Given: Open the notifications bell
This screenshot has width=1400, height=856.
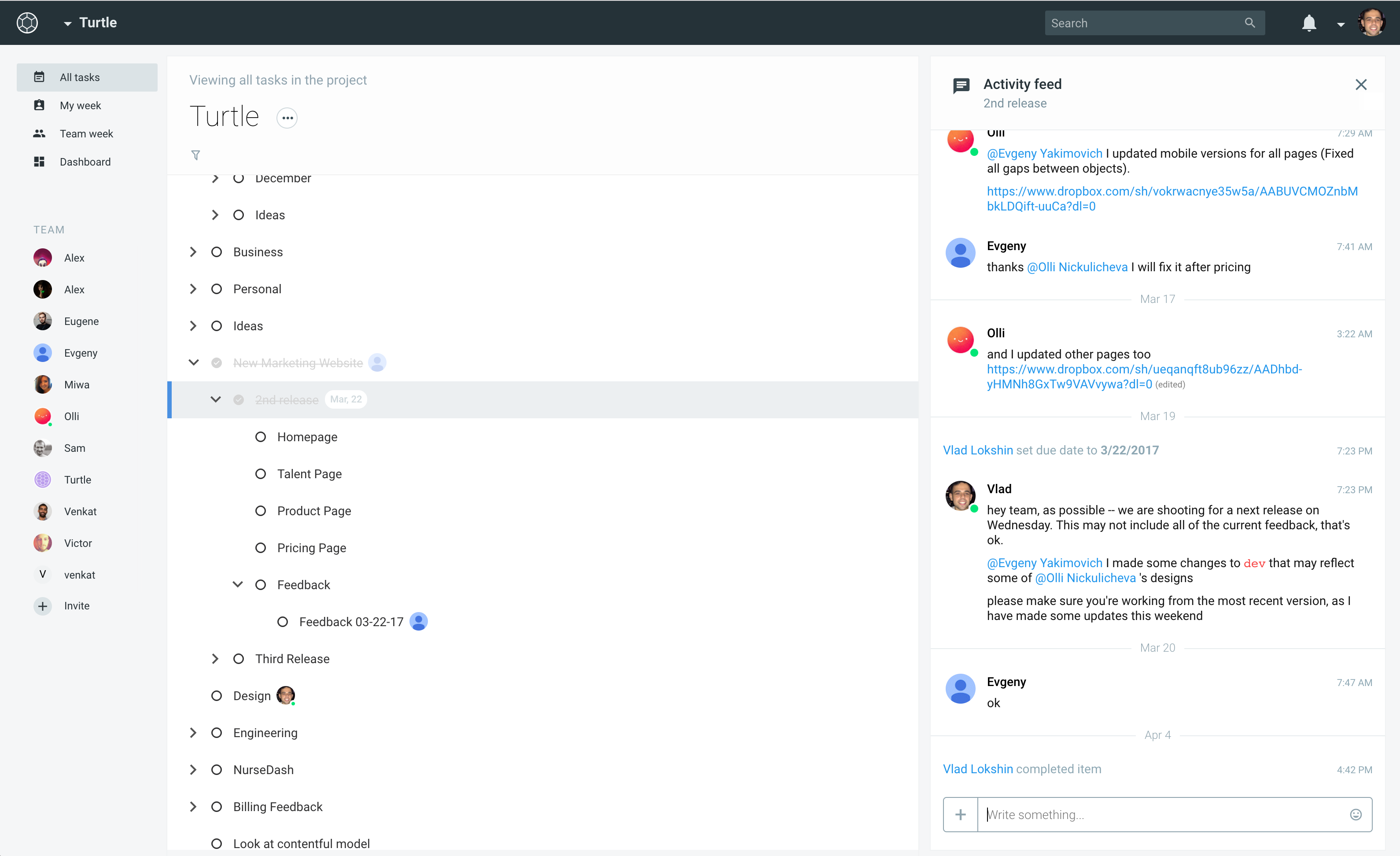Looking at the screenshot, I should [1308, 23].
